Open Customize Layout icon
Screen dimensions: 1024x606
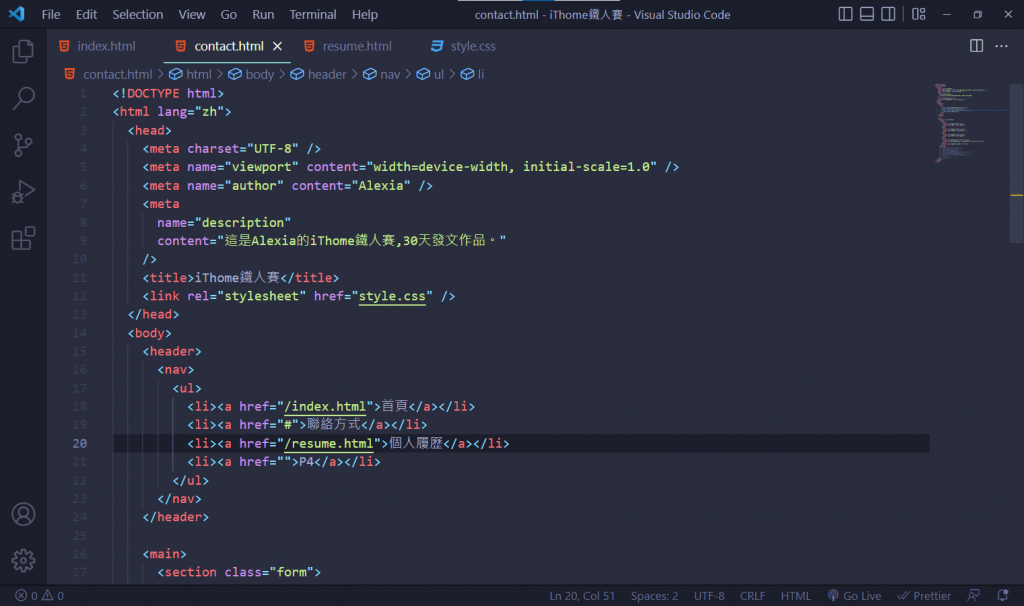[919, 14]
